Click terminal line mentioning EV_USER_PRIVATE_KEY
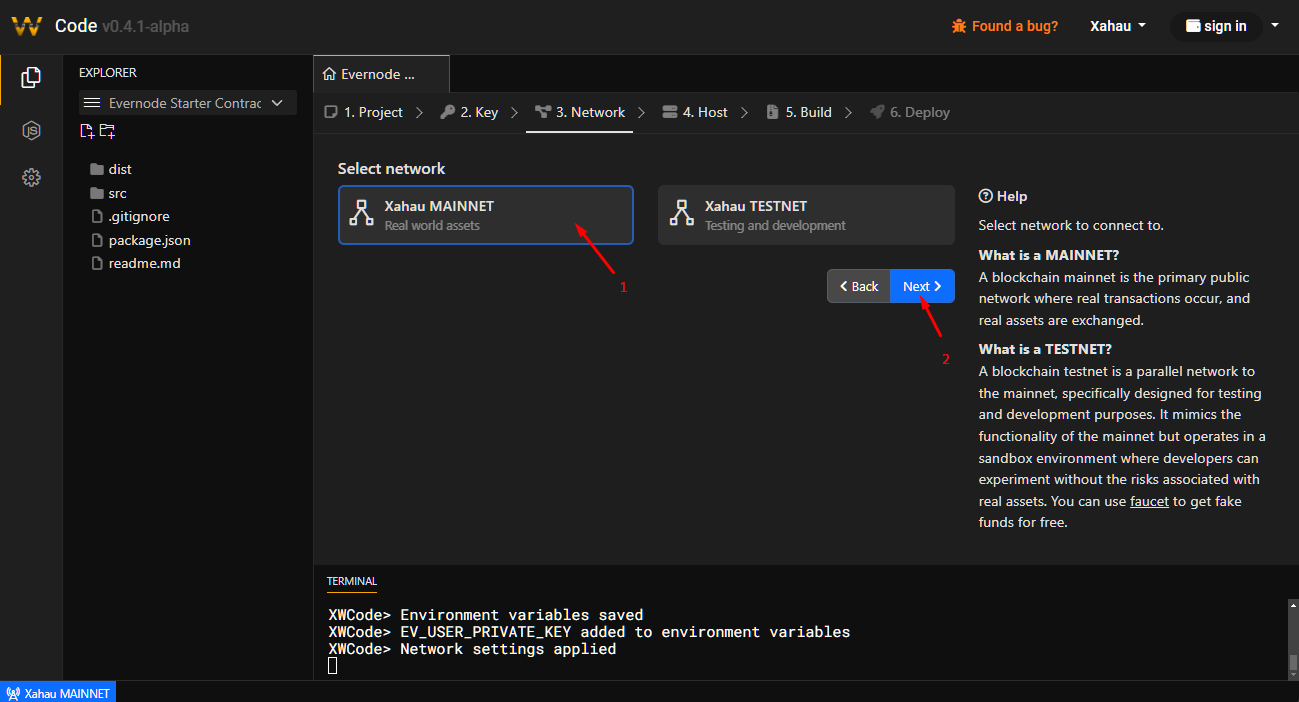Image resolution: width=1299 pixels, height=702 pixels. [589, 632]
